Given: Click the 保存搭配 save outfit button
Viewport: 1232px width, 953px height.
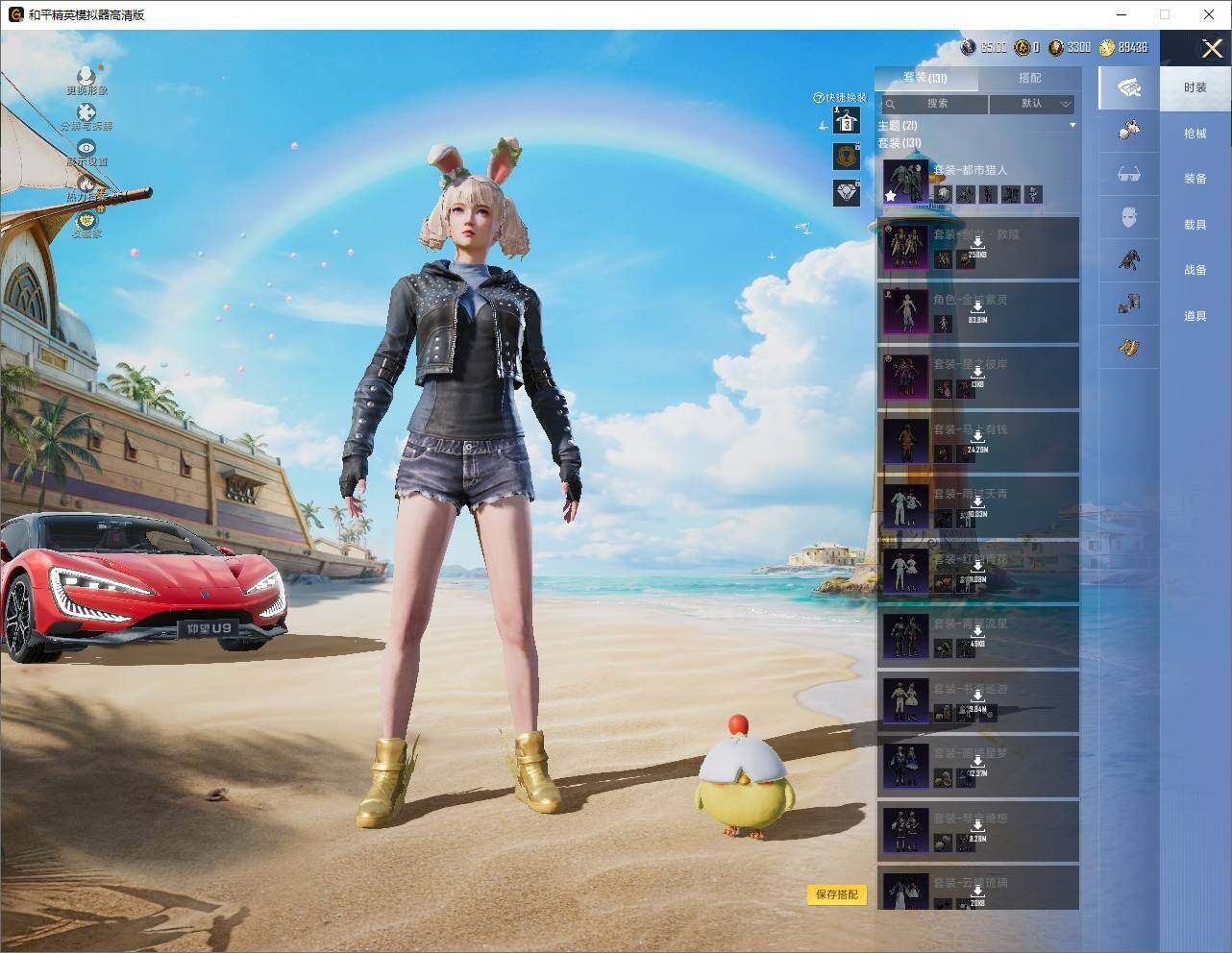Looking at the screenshot, I should coord(837,894).
